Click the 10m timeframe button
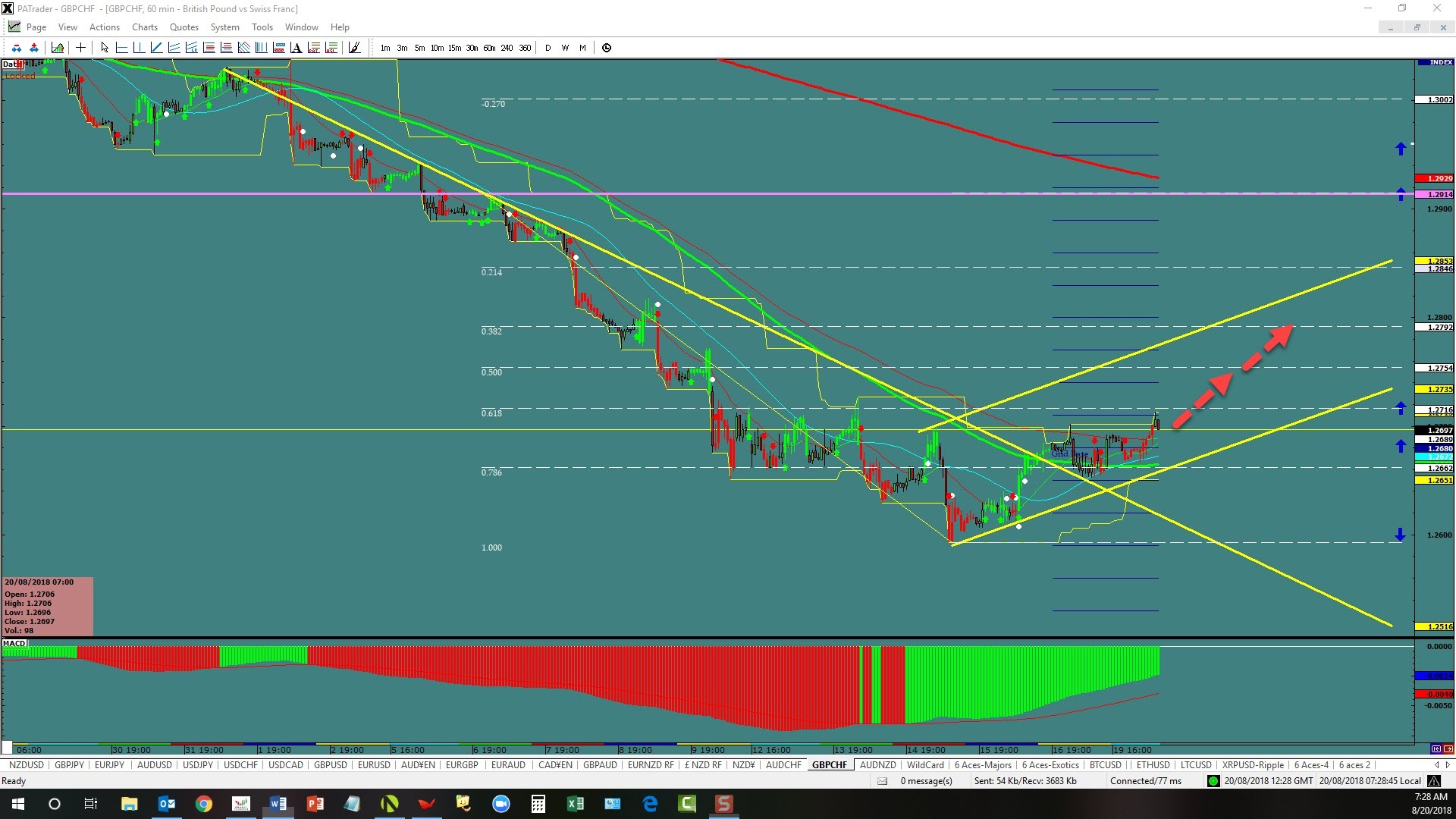The height and width of the screenshot is (819, 1456). coord(437,48)
